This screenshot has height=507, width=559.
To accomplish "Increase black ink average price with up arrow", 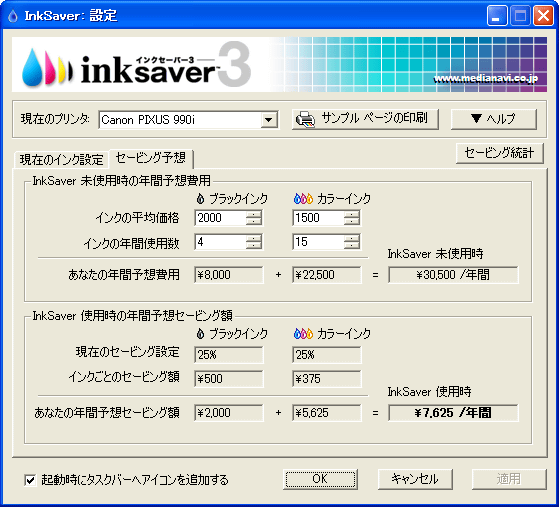I will coord(254,214).
